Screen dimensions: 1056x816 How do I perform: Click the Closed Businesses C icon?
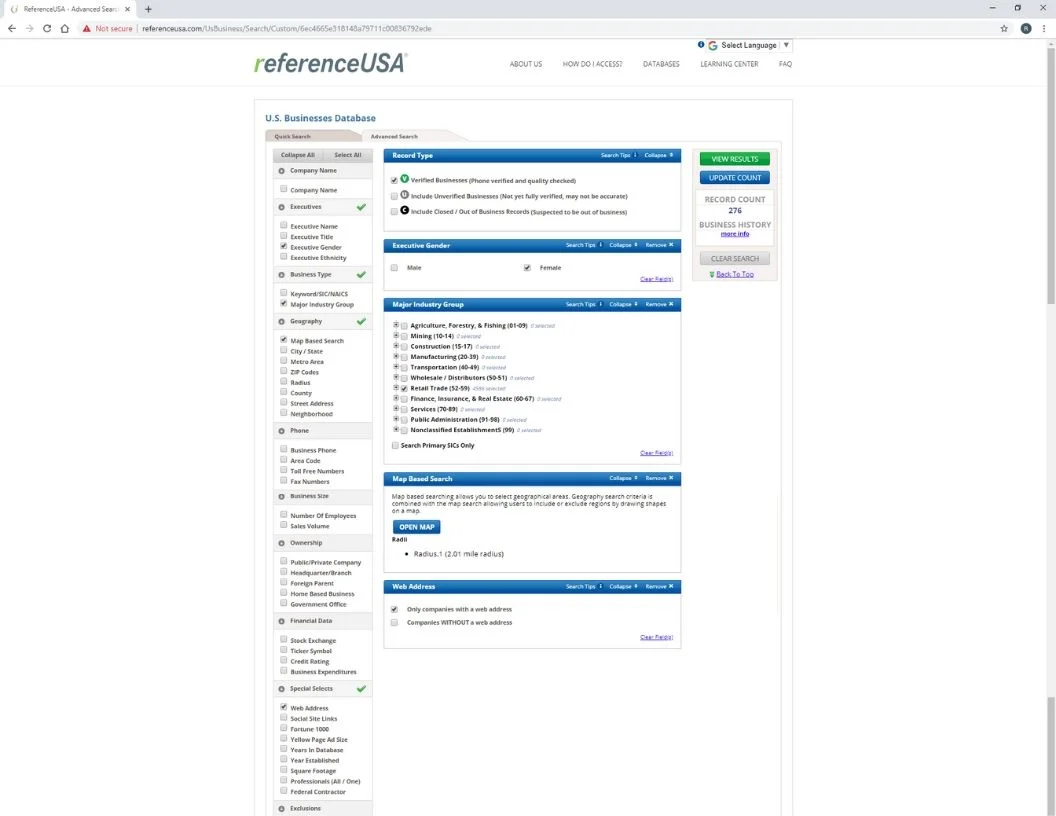(x=405, y=210)
